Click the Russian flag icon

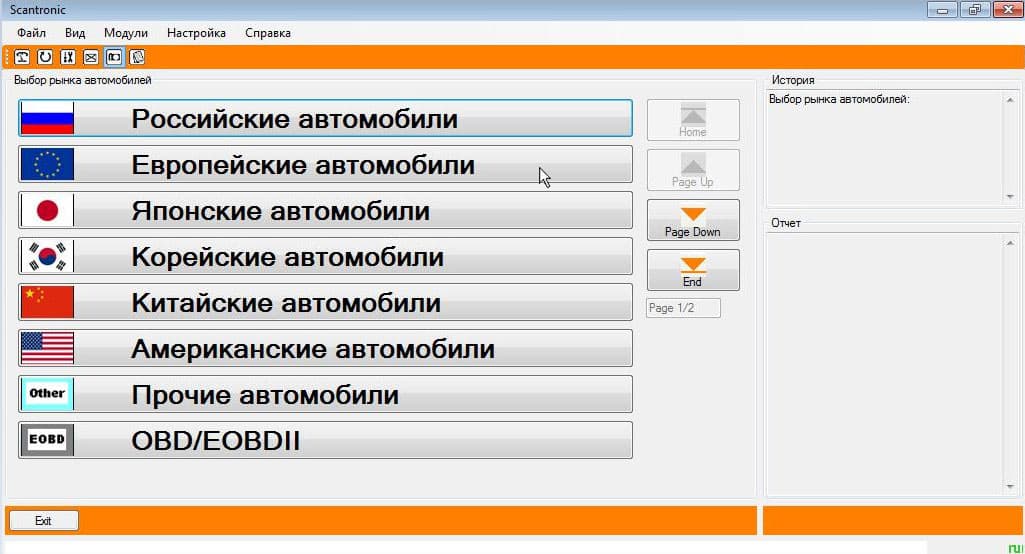click(x=47, y=118)
